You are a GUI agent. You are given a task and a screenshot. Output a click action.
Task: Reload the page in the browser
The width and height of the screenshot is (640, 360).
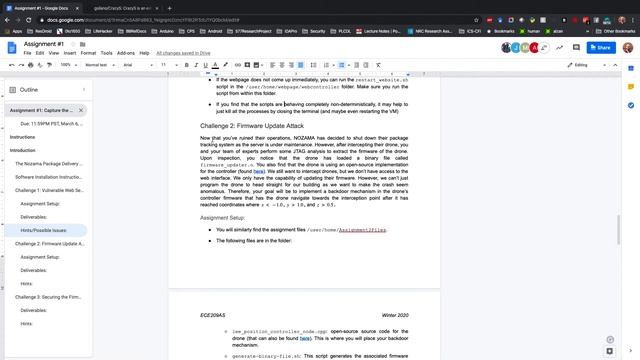pyautogui.click(x=29, y=20)
